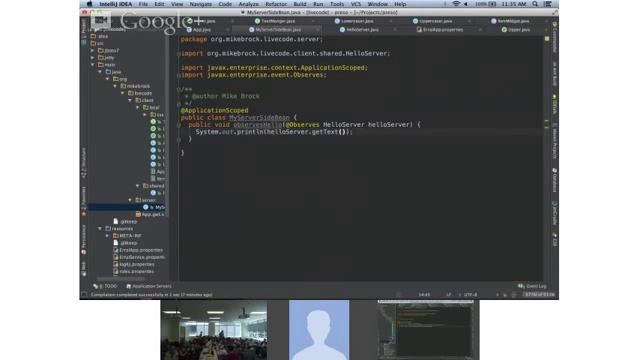
Task: Open the VCS menu
Action: pos(356,4)
